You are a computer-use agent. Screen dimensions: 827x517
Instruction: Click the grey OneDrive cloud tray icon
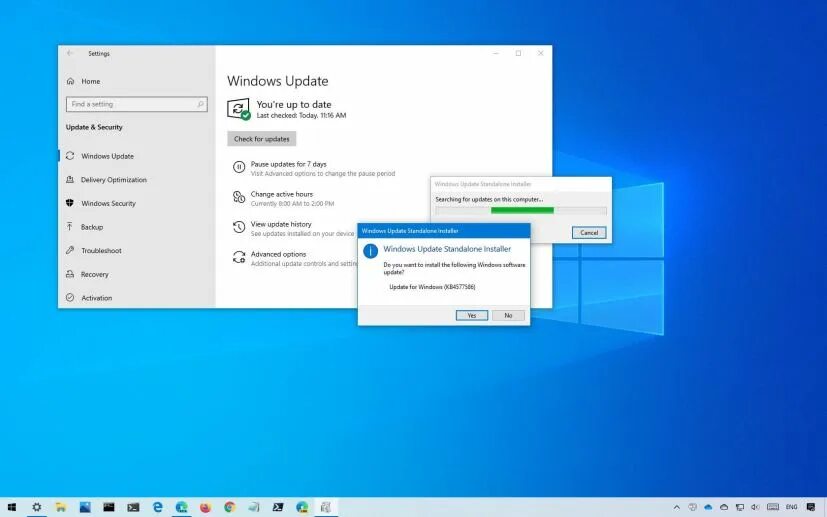tap(724, 507)
